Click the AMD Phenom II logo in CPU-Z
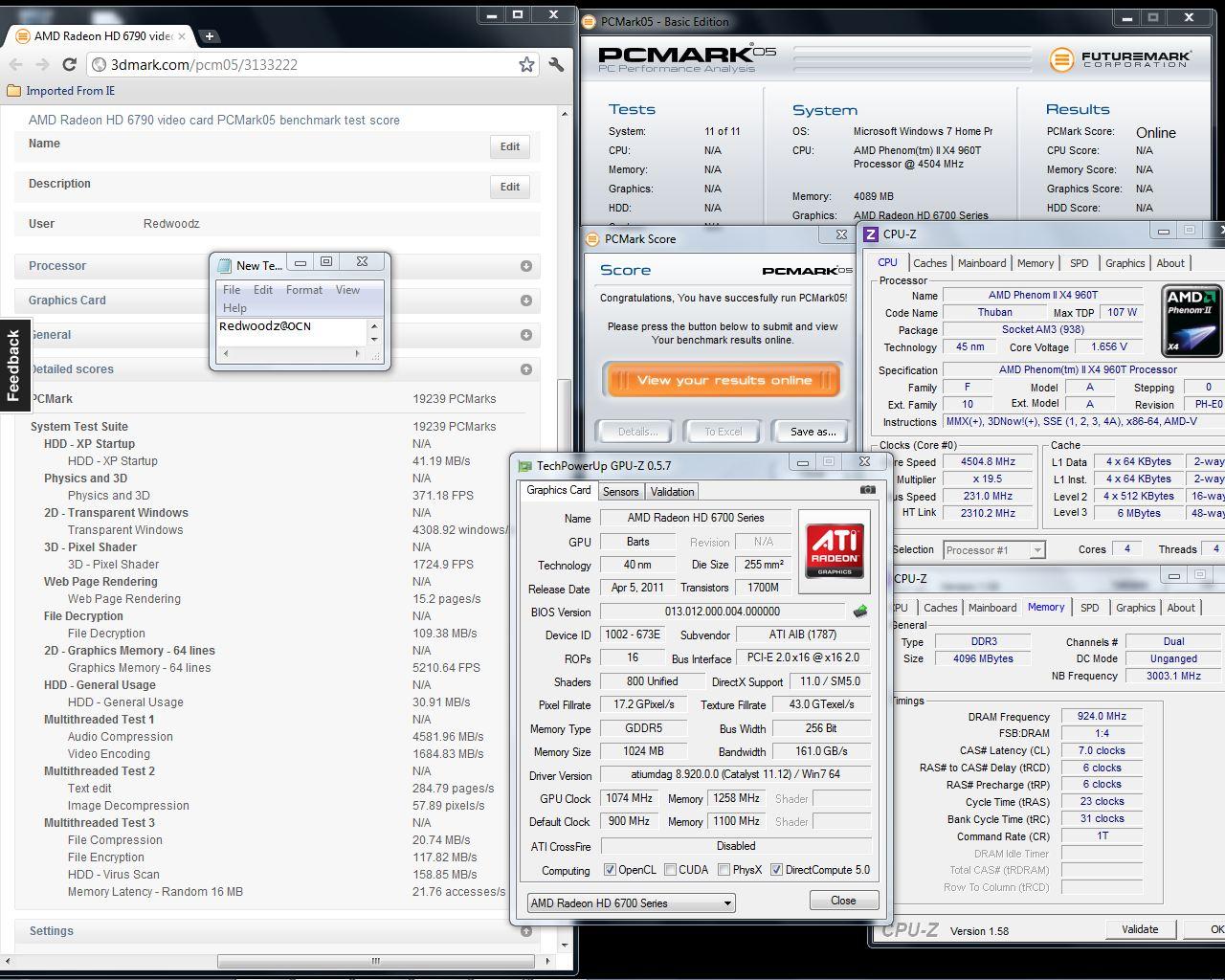 pyautogui.click(x=1191, y=321)
